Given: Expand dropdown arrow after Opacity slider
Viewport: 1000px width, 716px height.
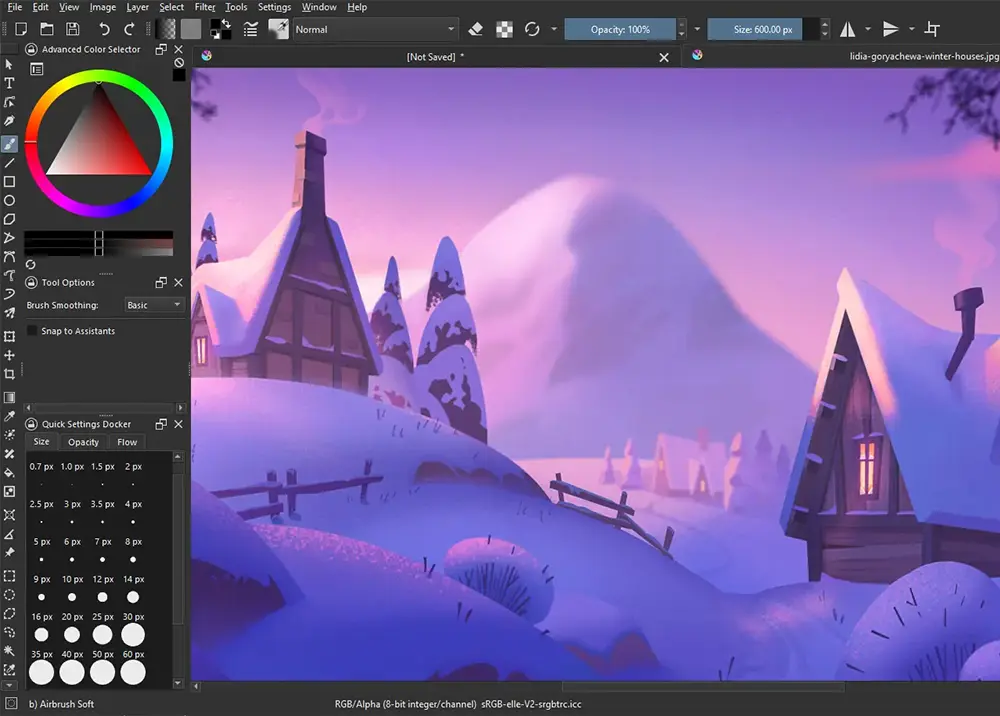Looking at the screenshot, I should [697, 29].
